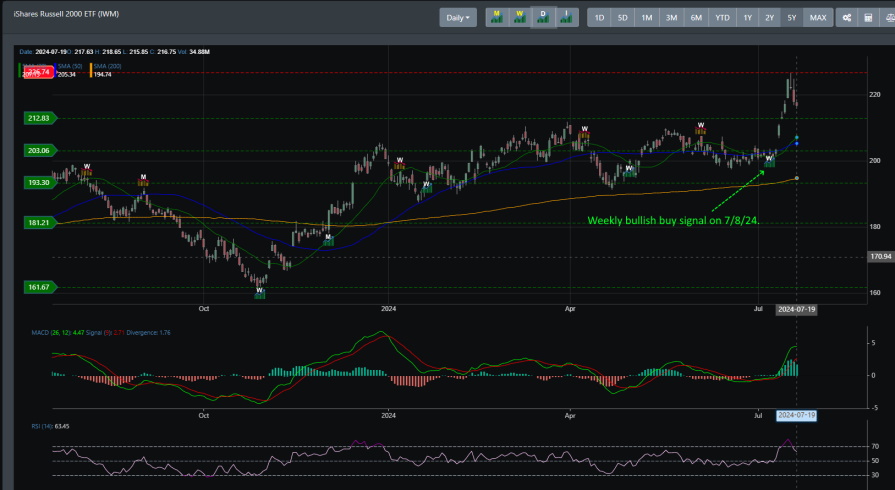Click the green moving average color bar
The width and height of the screenshot is (895, 490).
coord(21,70)
